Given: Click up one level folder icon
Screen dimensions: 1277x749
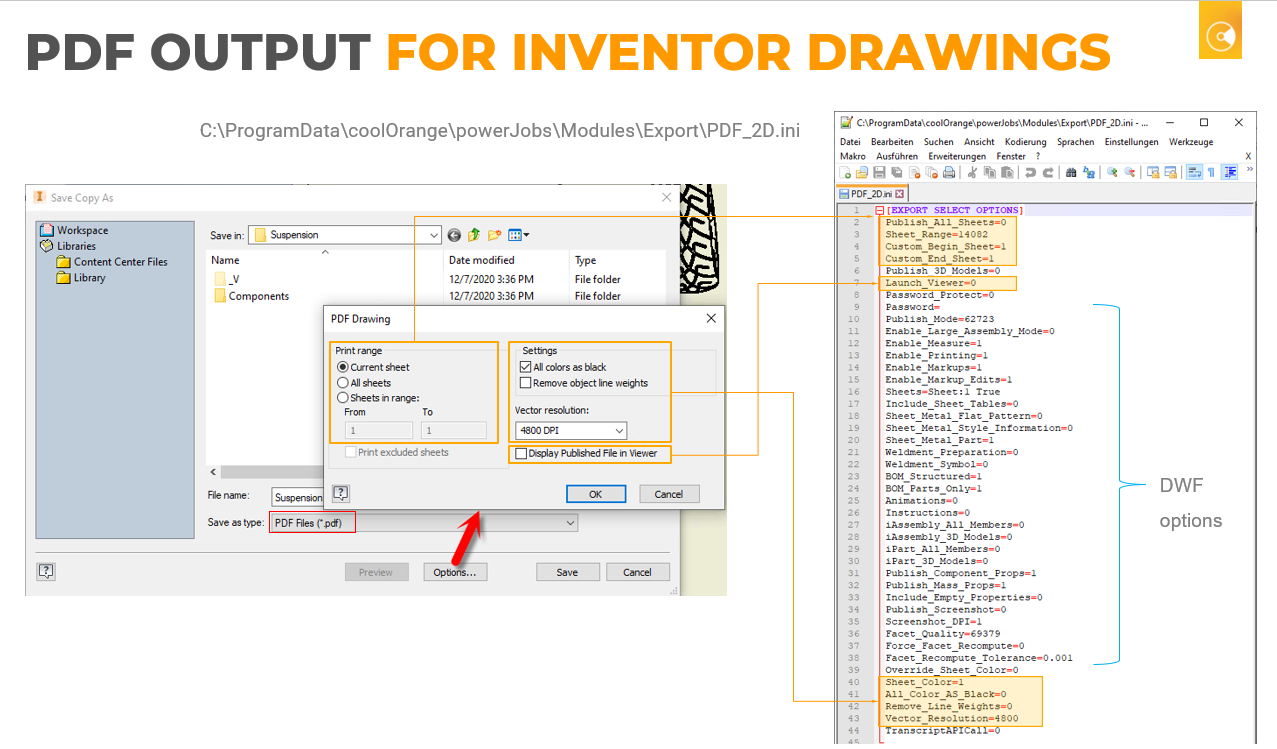Looking at the screenshot, I should 474,235.
